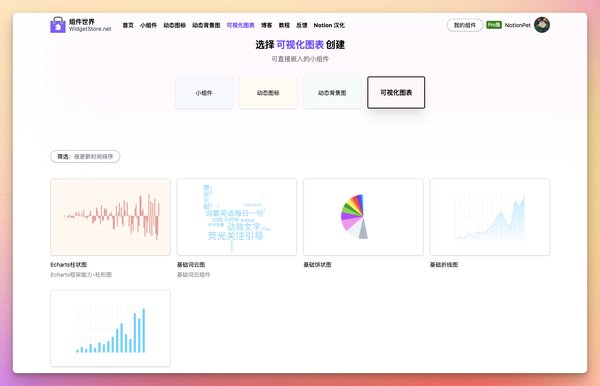600x386 pixels.
Task: Open 动态图标 navigation item
Action: click(x=174, y=25)
